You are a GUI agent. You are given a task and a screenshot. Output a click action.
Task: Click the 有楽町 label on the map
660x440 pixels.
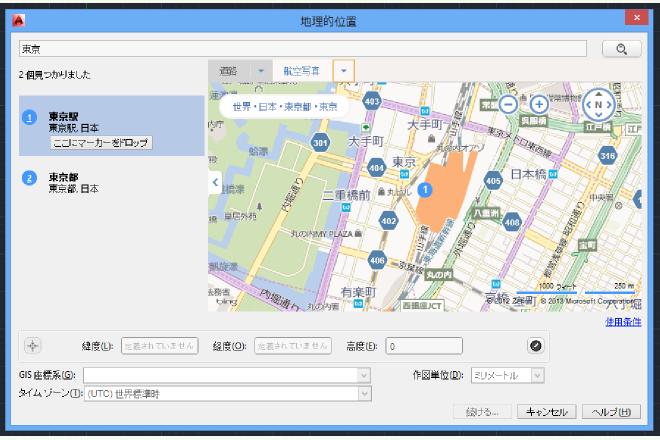tap(358, 292)
